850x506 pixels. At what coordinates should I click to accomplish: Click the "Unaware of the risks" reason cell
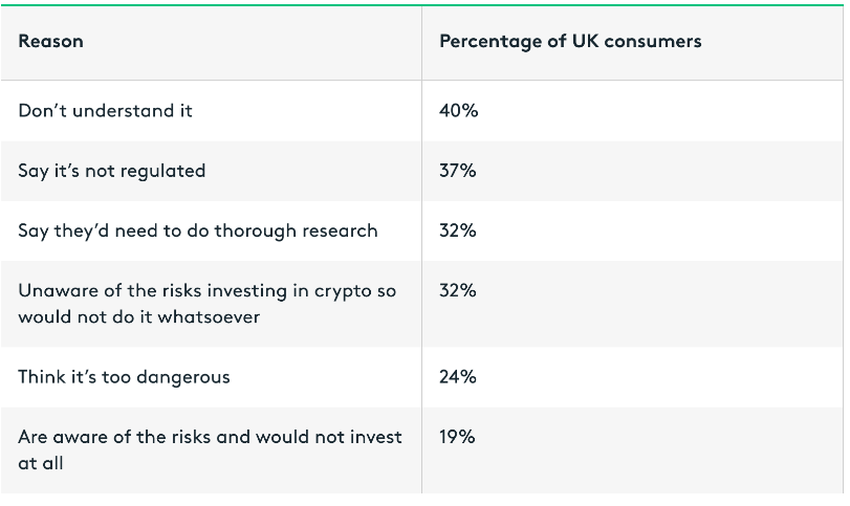207,303
